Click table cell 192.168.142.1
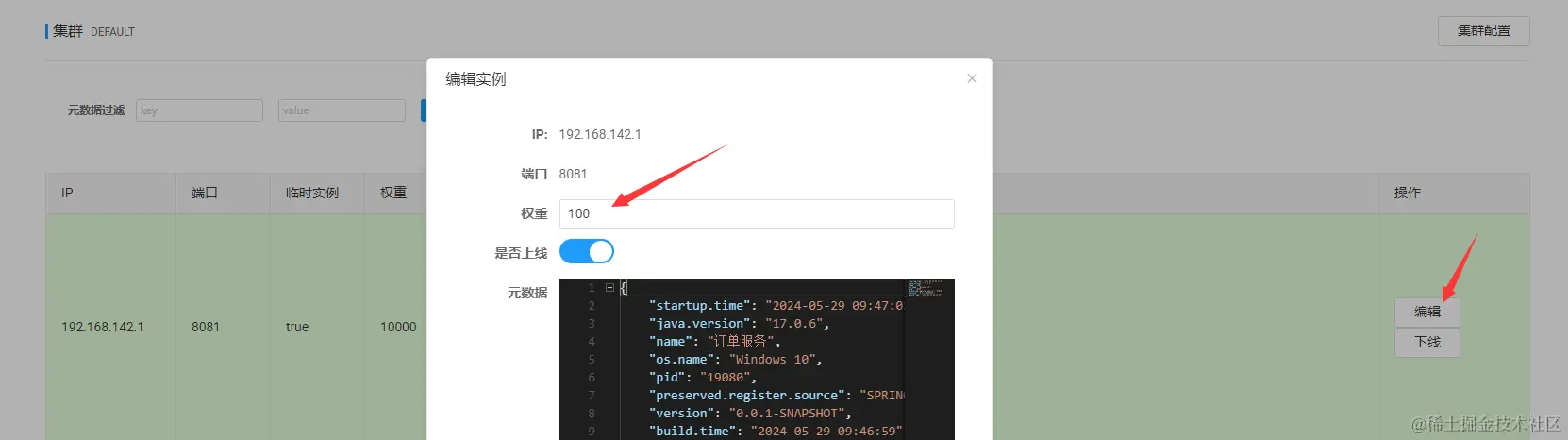The width and height of the screenshot is (1568, 440). [103, 327]
